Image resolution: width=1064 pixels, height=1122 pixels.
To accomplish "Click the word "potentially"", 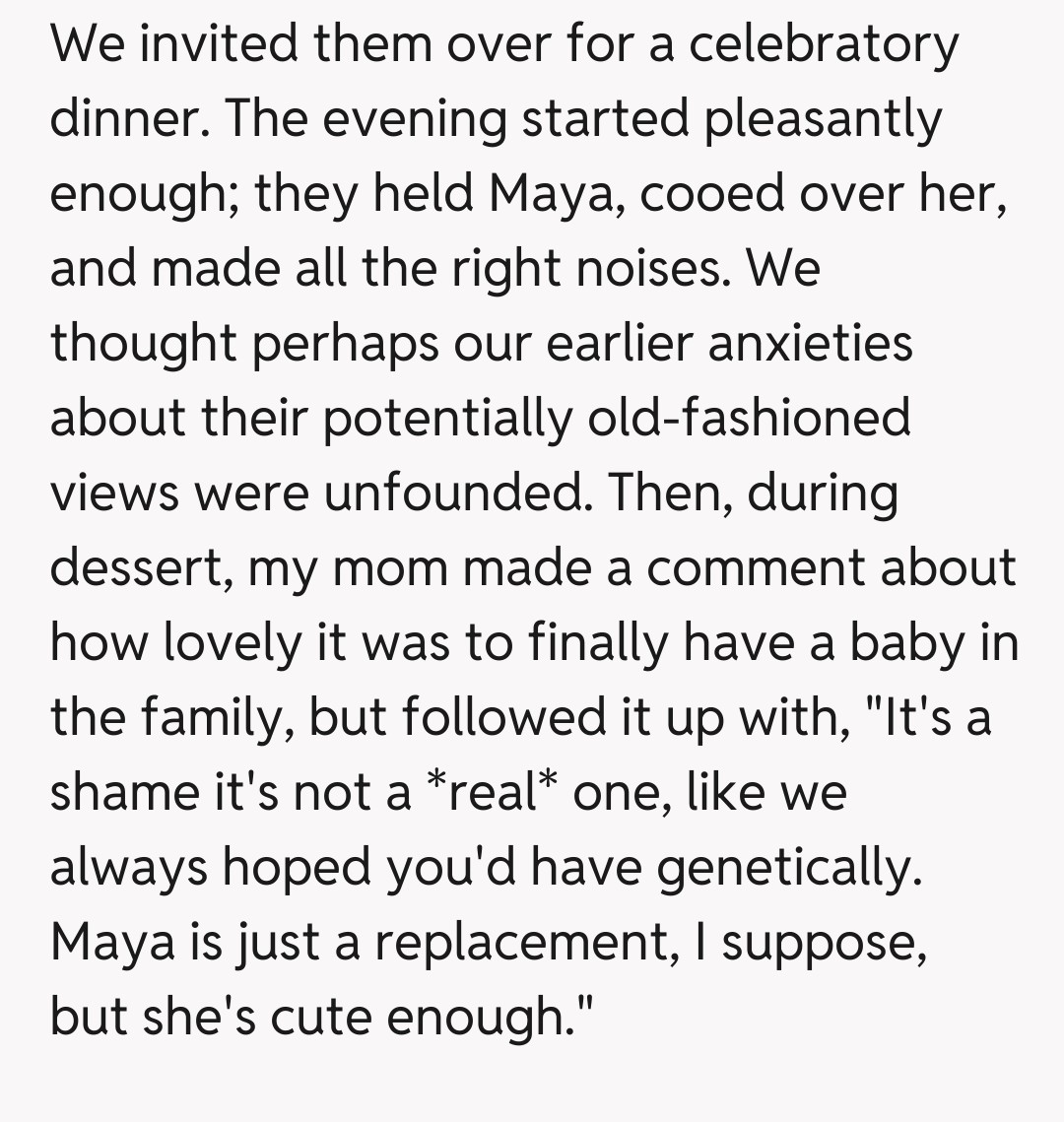I will [447, 419].
